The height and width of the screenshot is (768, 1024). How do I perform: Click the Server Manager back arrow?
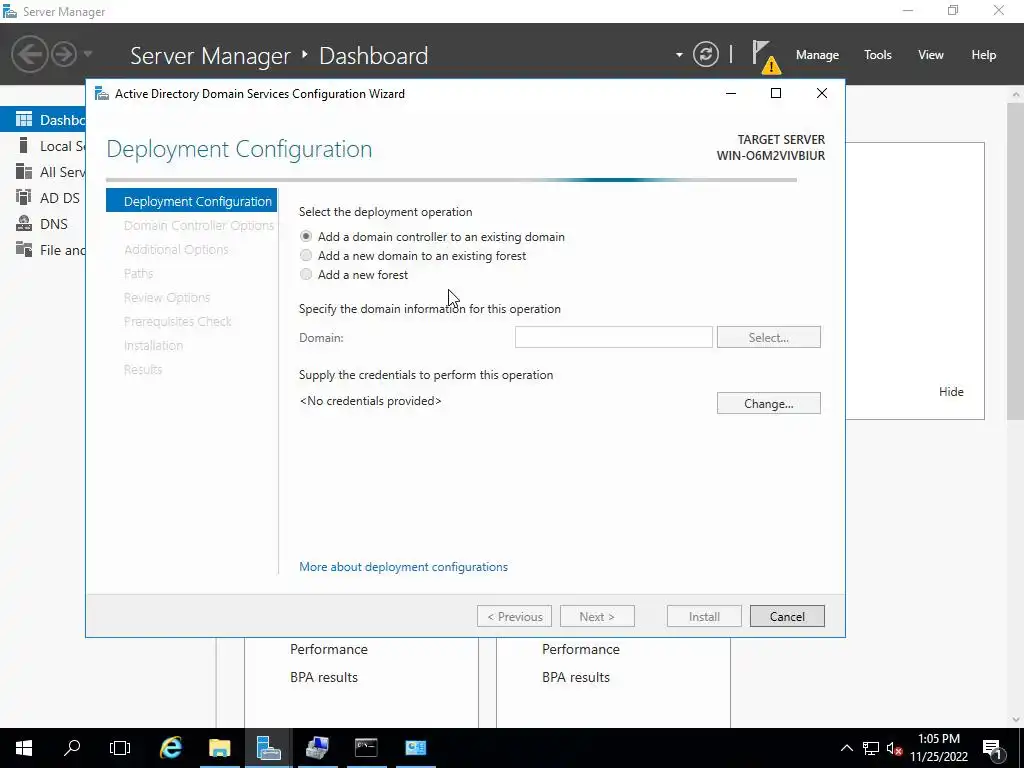click(29, 54)
